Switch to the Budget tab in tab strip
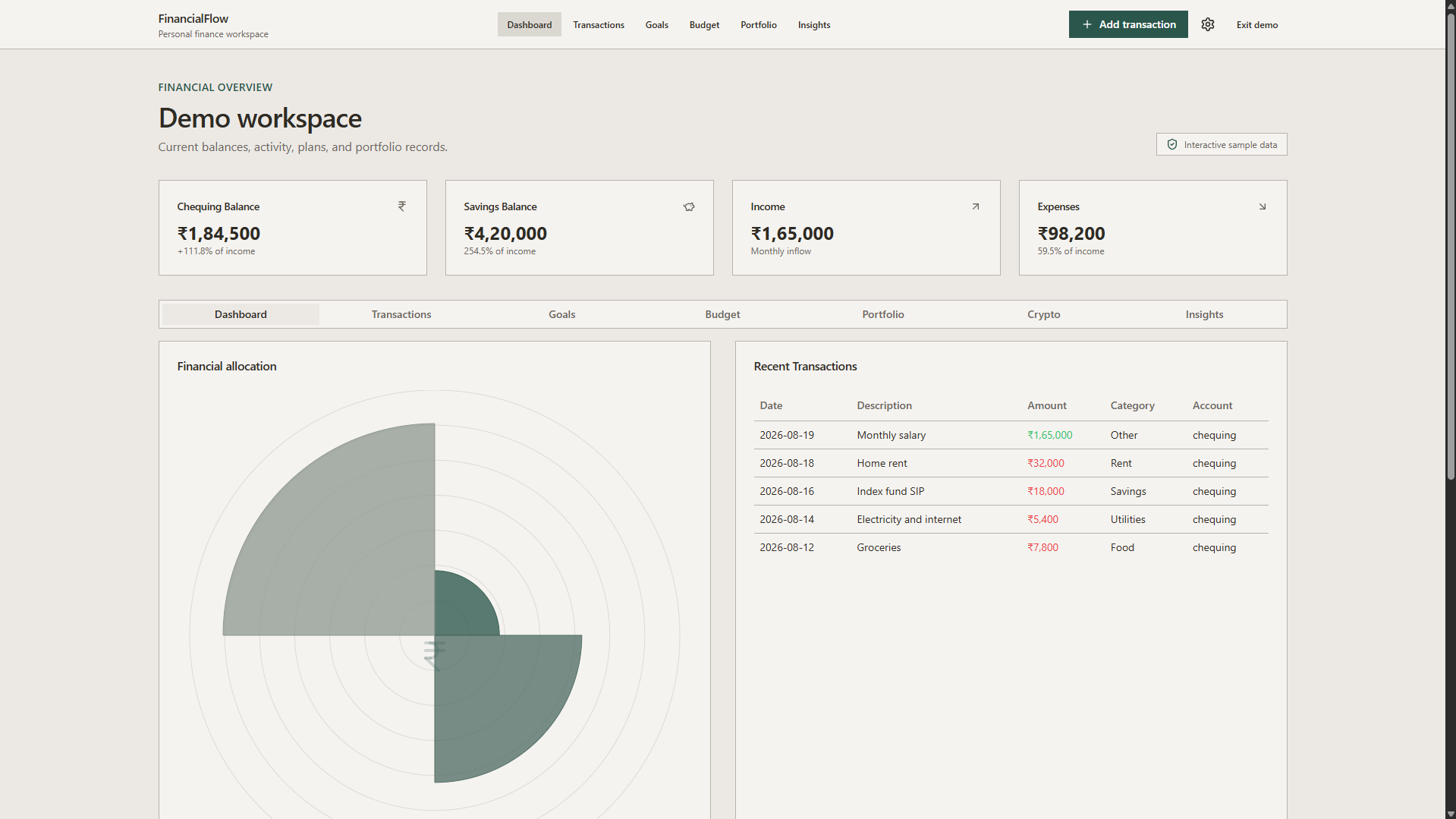Screen dimensions: 1456x819 pos(722,314)
